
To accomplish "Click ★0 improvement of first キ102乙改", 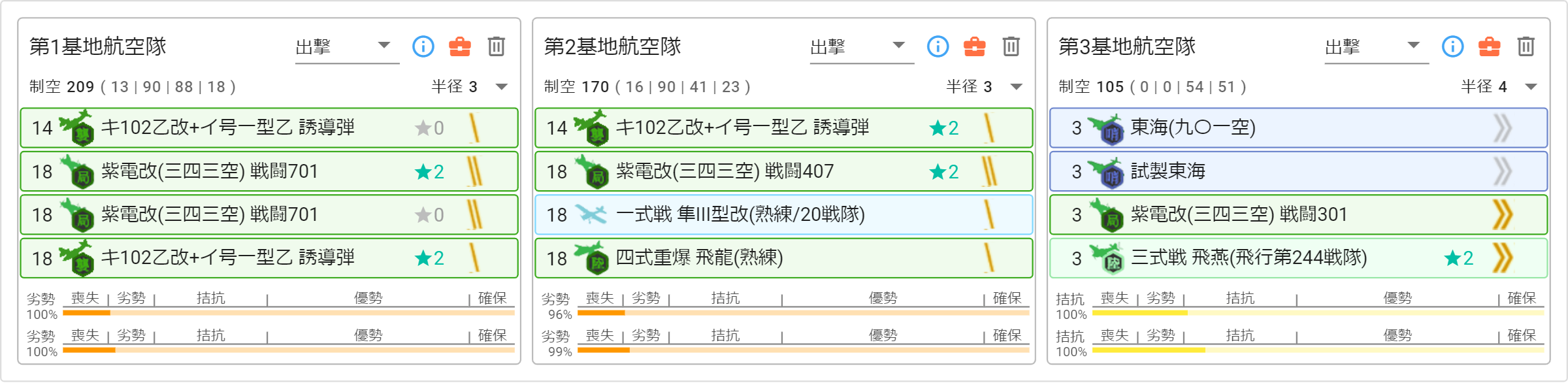I will click(430, 128).
